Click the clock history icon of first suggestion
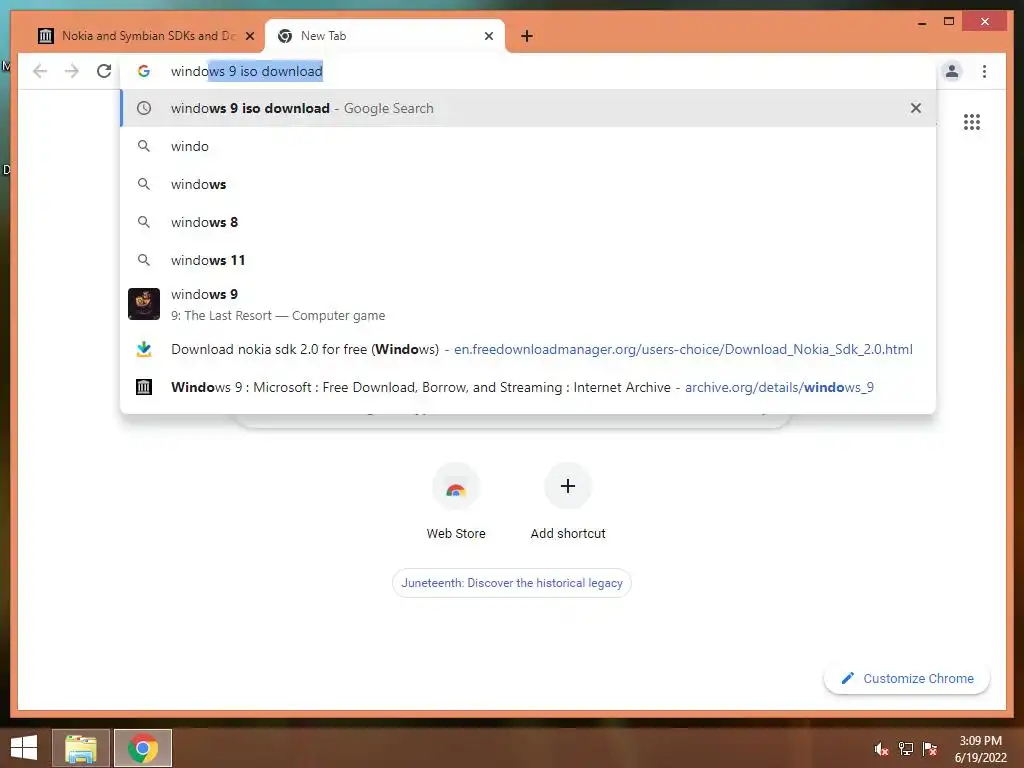Image resolution: width=1024 pixels, height=768 pixels. pos(144,108)
